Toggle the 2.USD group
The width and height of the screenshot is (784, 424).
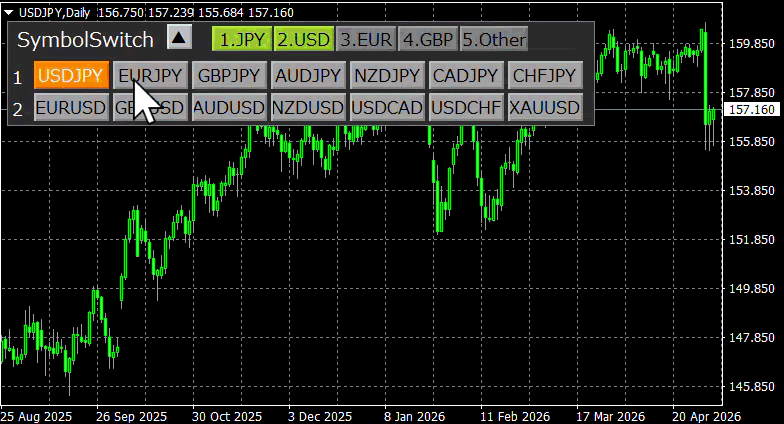[x=304, y=40]
